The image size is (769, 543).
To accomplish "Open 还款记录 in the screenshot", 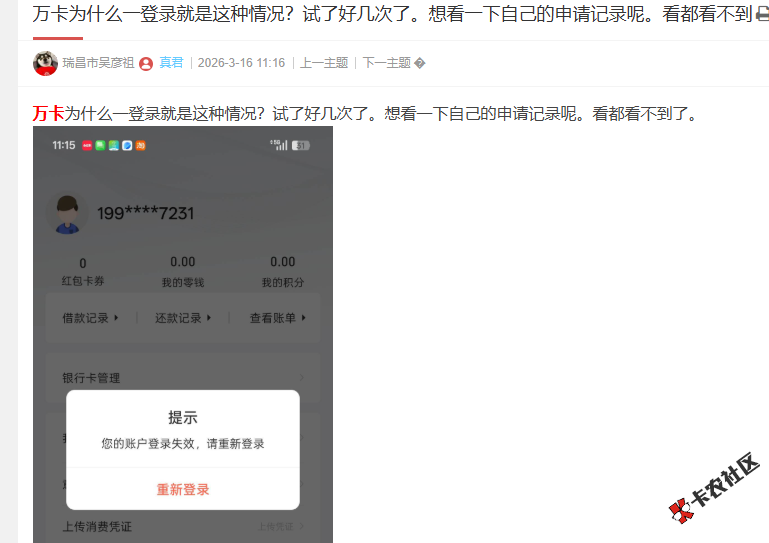I will (x=183, y=318).
